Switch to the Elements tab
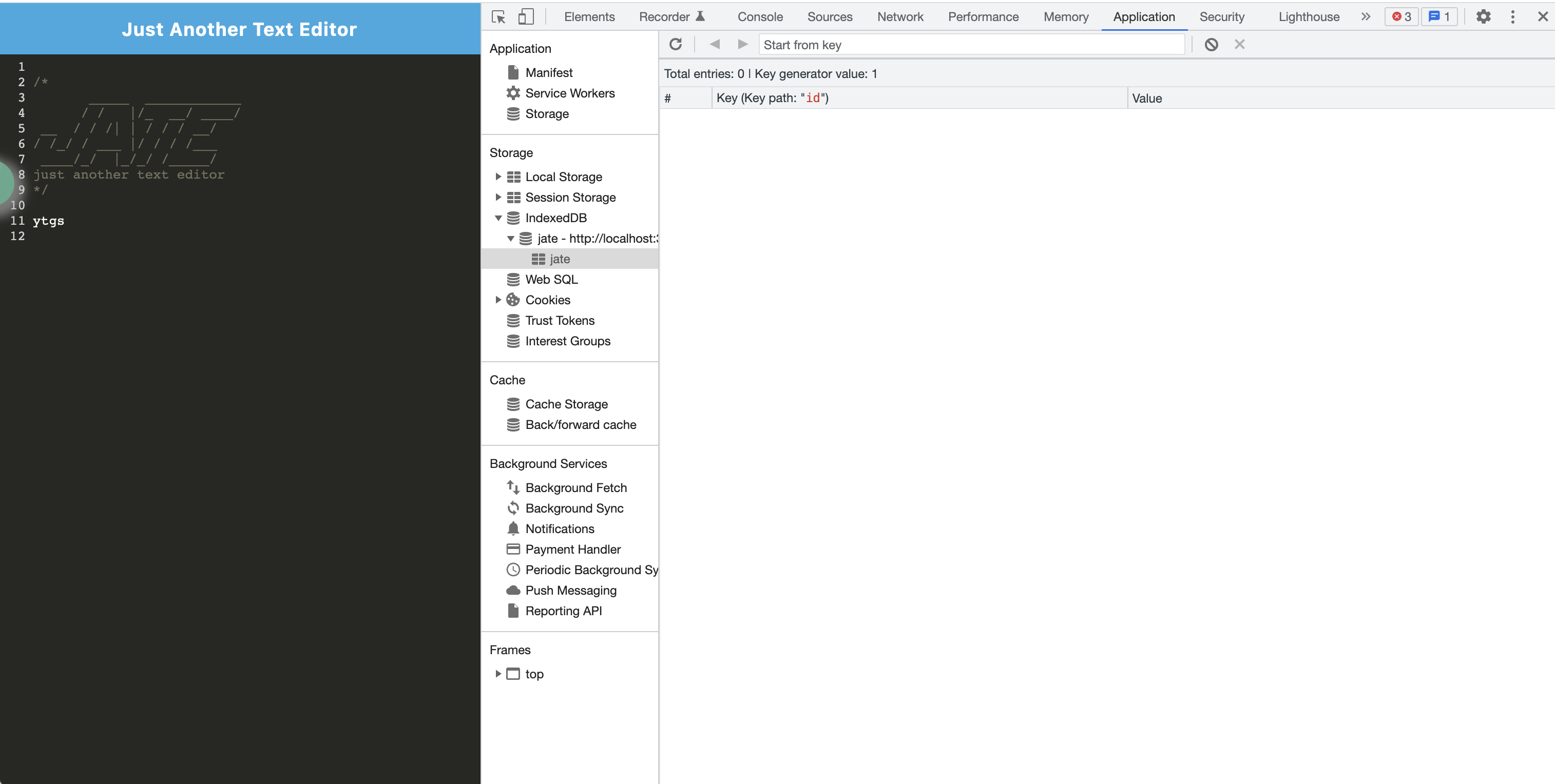Viewport: 1555px width, 784px height. click(x=589, y=17)
